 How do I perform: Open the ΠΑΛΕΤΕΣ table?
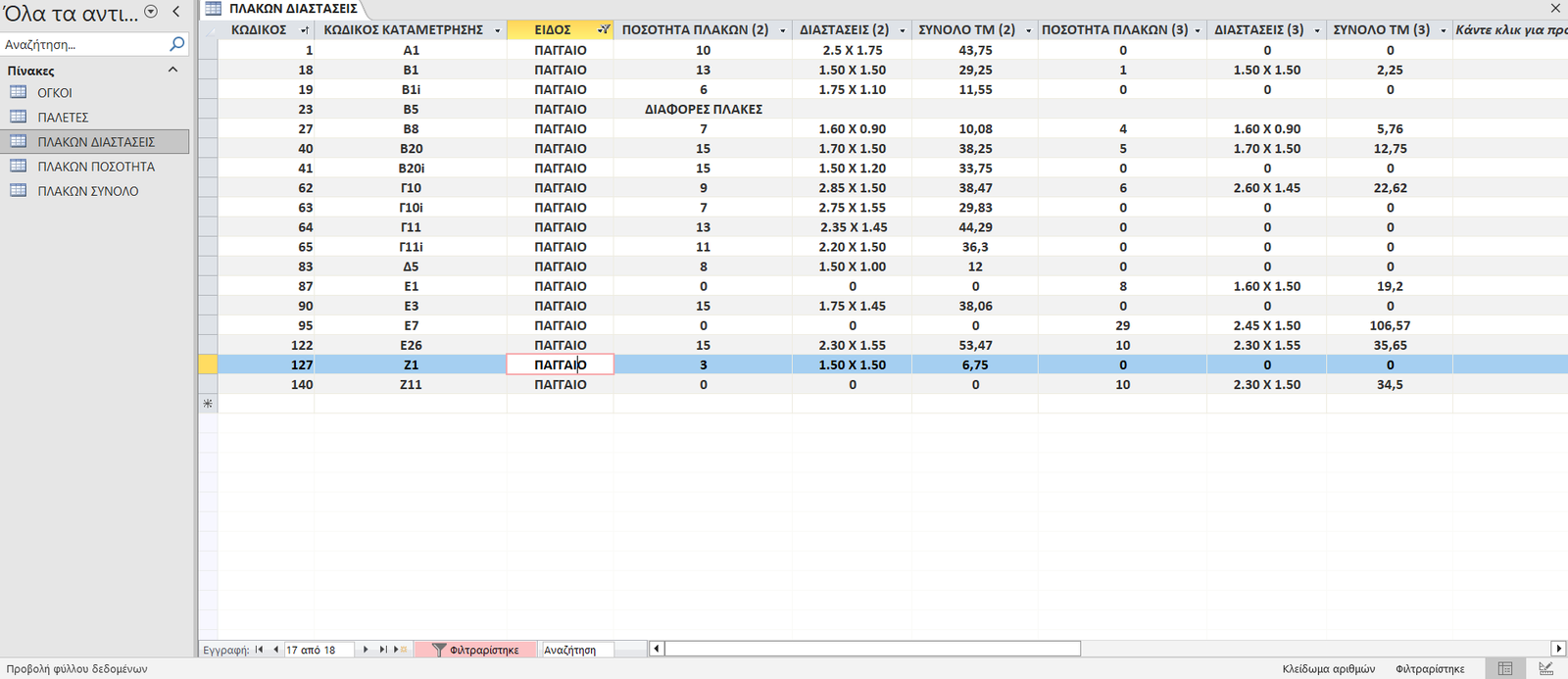coord(94,117)
